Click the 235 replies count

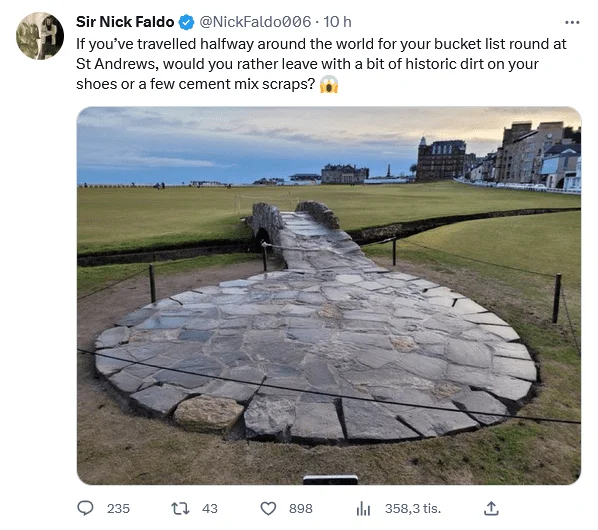tap(118, 508)
